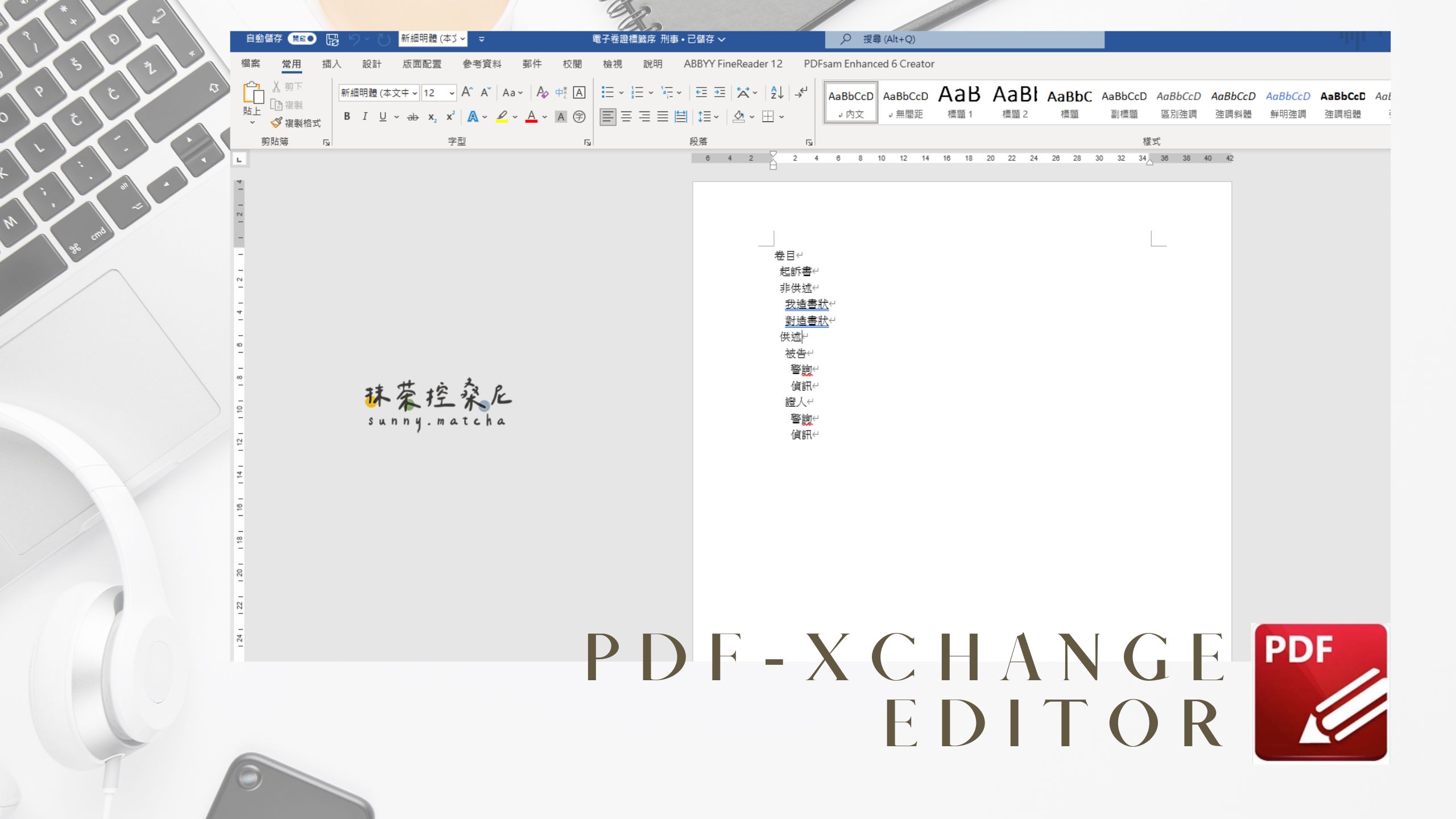Click Decrease Indent icon
This screenshot has height=819, width=1456.
[701, 92]
